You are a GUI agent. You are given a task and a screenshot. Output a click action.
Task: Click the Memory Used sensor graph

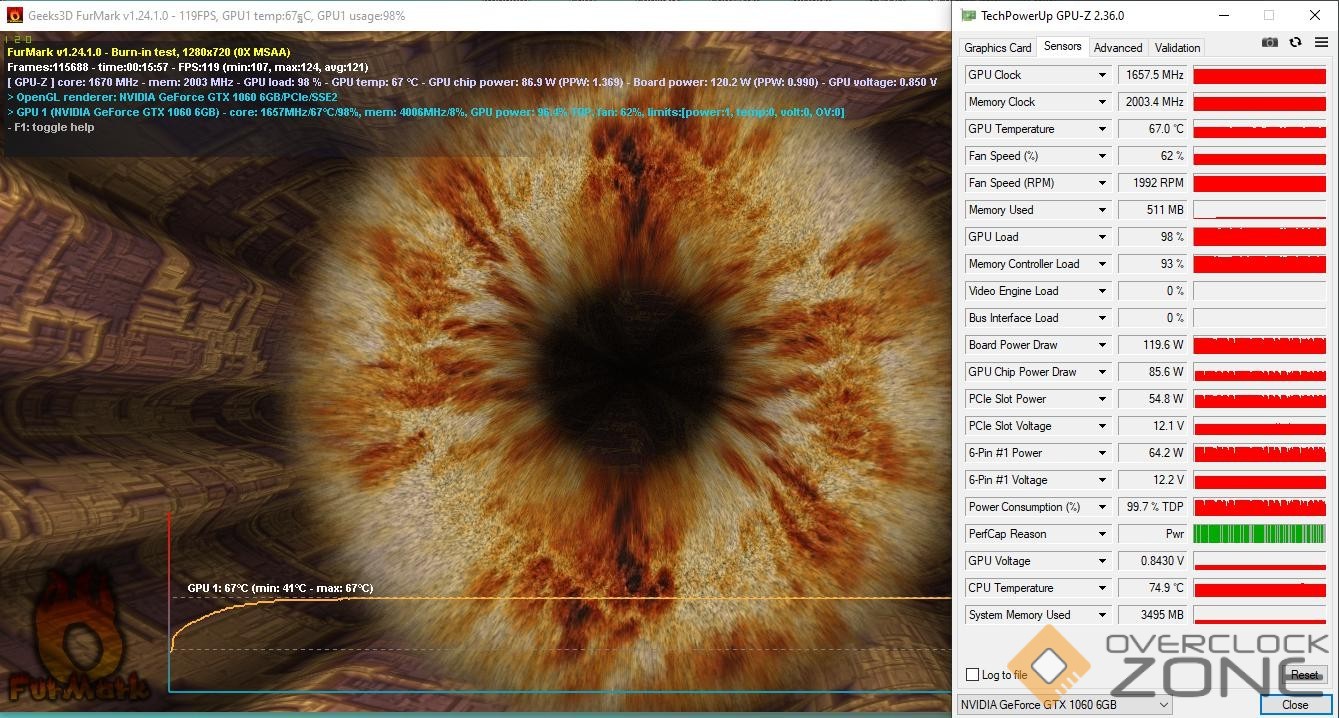(1259, 210)
